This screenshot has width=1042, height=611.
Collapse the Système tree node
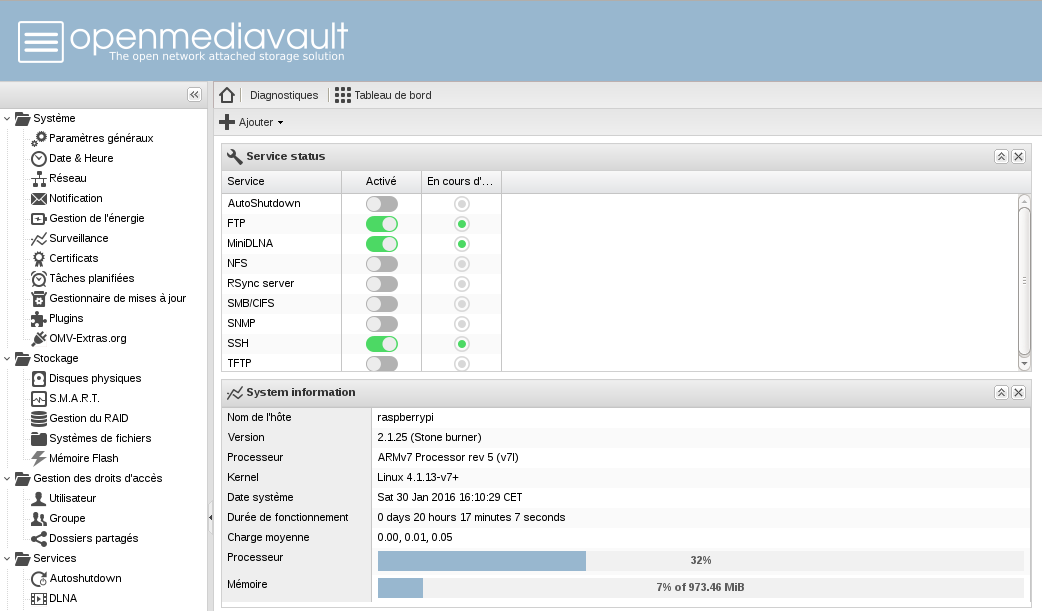click(x=7, y=118)
